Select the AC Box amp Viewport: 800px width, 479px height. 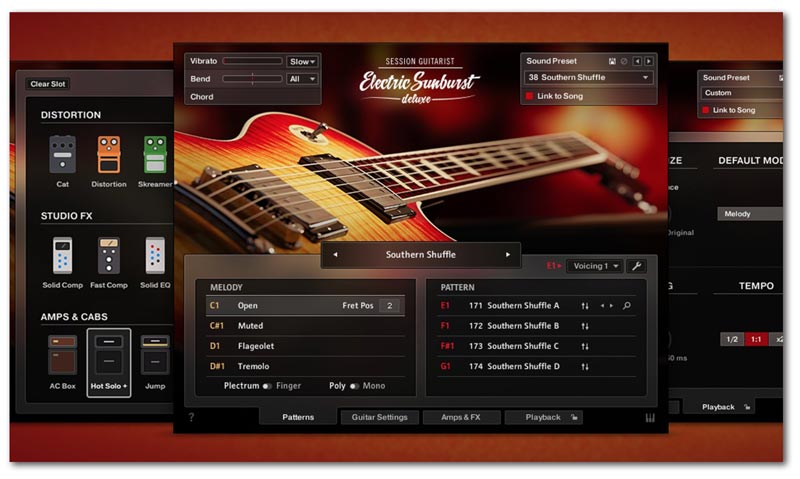click(63, 355)
